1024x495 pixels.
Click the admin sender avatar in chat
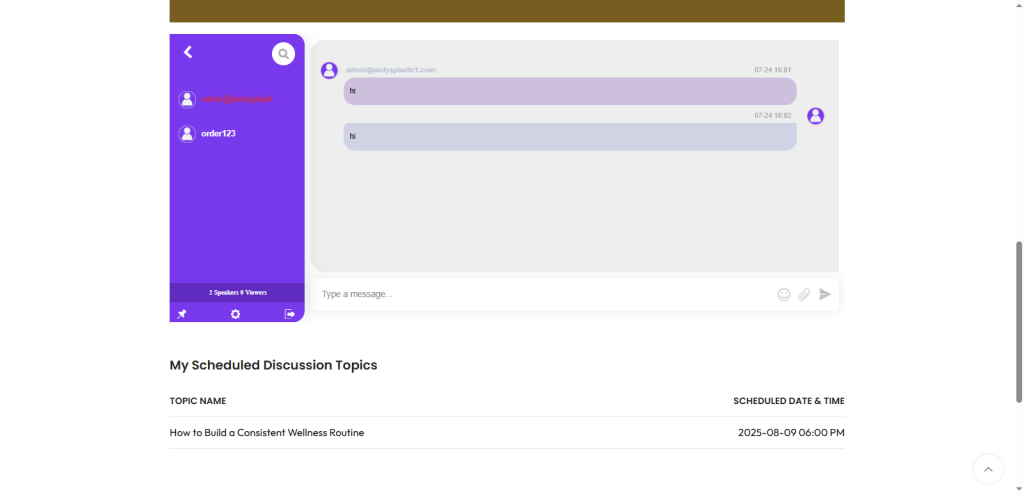coord(329,70)
